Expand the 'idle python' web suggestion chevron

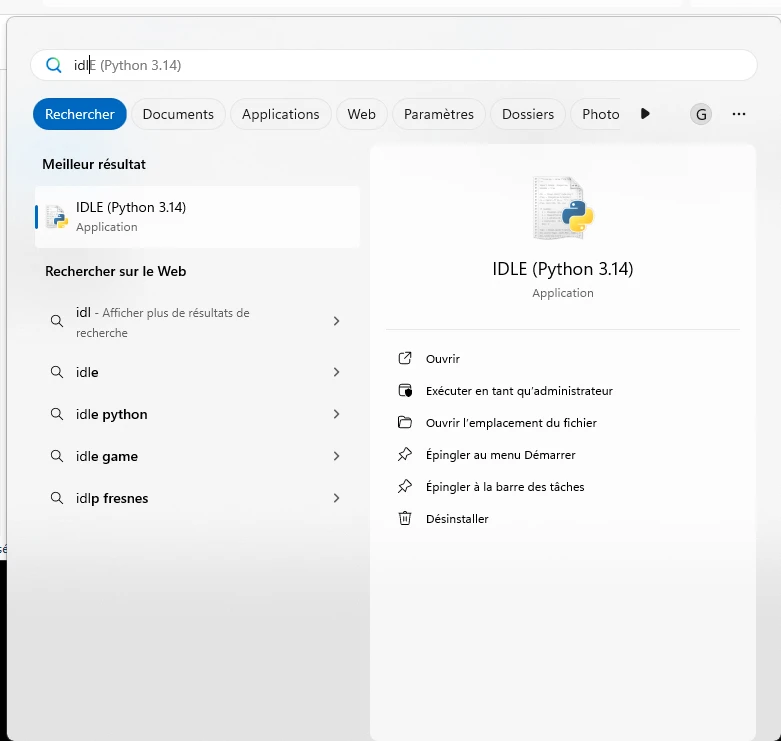click(336, 414)
